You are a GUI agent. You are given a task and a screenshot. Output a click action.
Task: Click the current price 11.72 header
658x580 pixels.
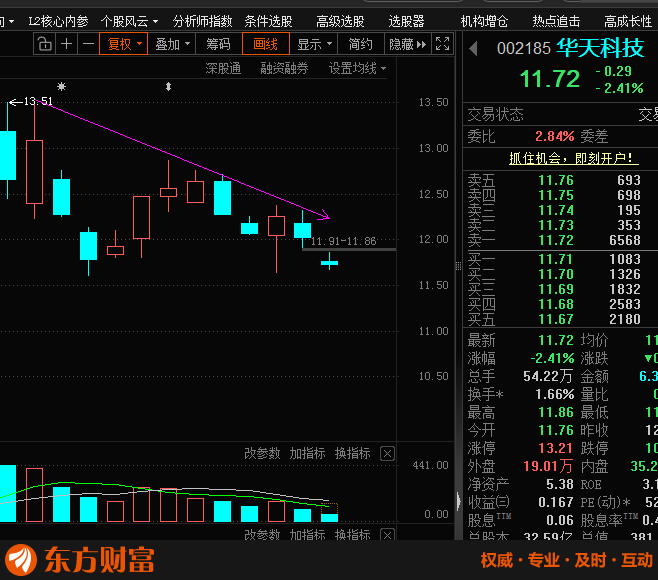pos(550,79)
